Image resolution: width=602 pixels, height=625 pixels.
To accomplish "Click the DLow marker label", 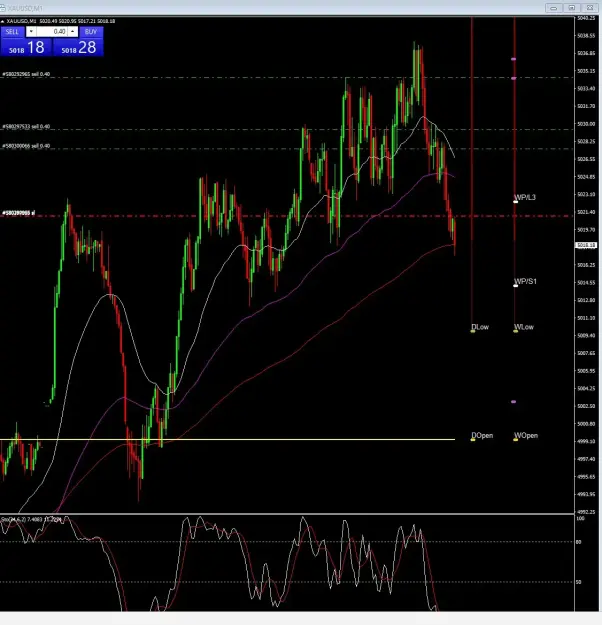I will pyautogui.click(x=480, y=327).
